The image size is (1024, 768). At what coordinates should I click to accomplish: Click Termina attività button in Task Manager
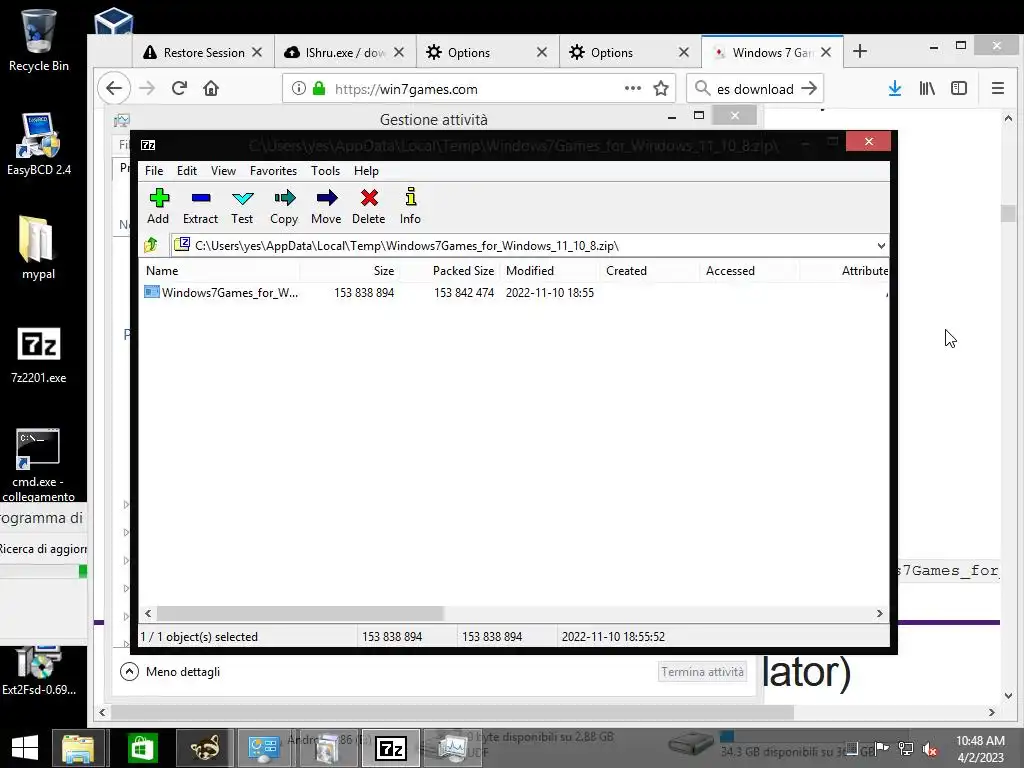(702, 671)
